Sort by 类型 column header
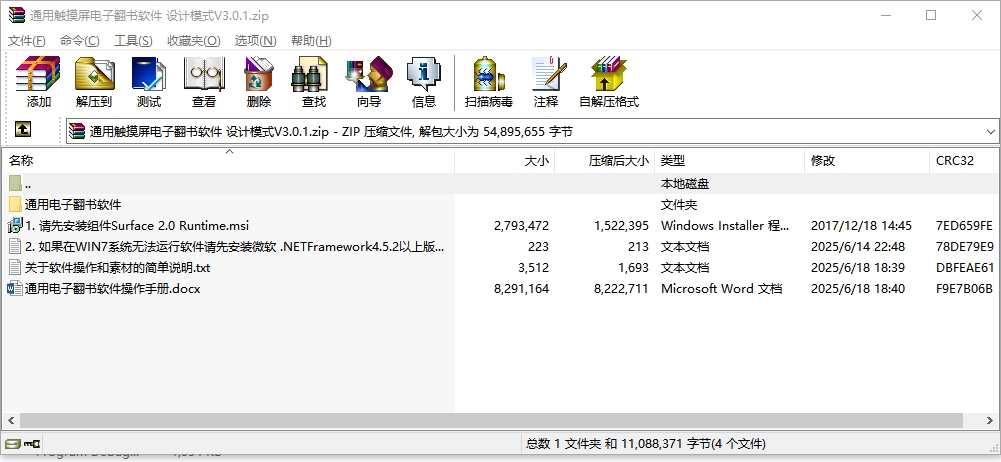This screenshot has height=462, width=1001. (x=730, y=161)
